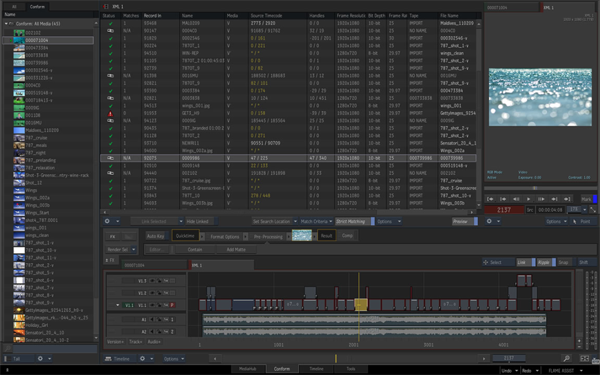The width and height of the screenshot is (600, 375).
Task: Toggle the Mark button in viewer
Action: 589,199
